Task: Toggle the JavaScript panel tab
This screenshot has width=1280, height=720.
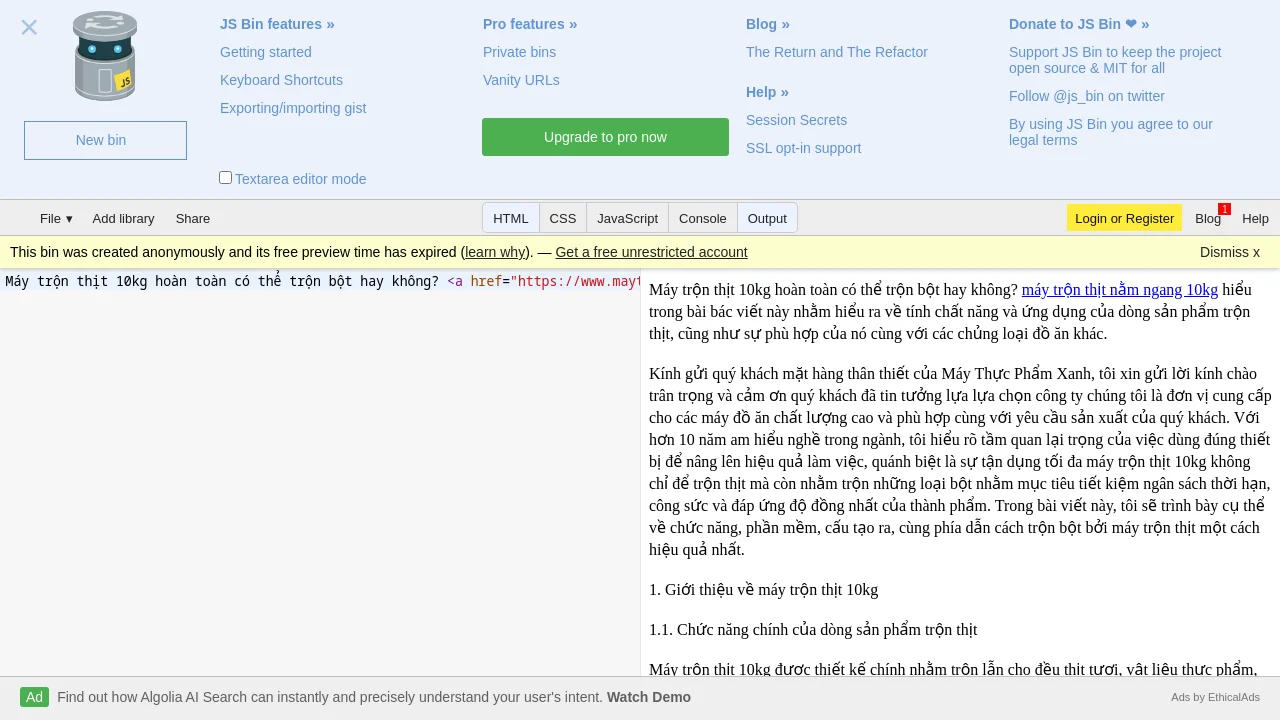Action: click(628, 218)
